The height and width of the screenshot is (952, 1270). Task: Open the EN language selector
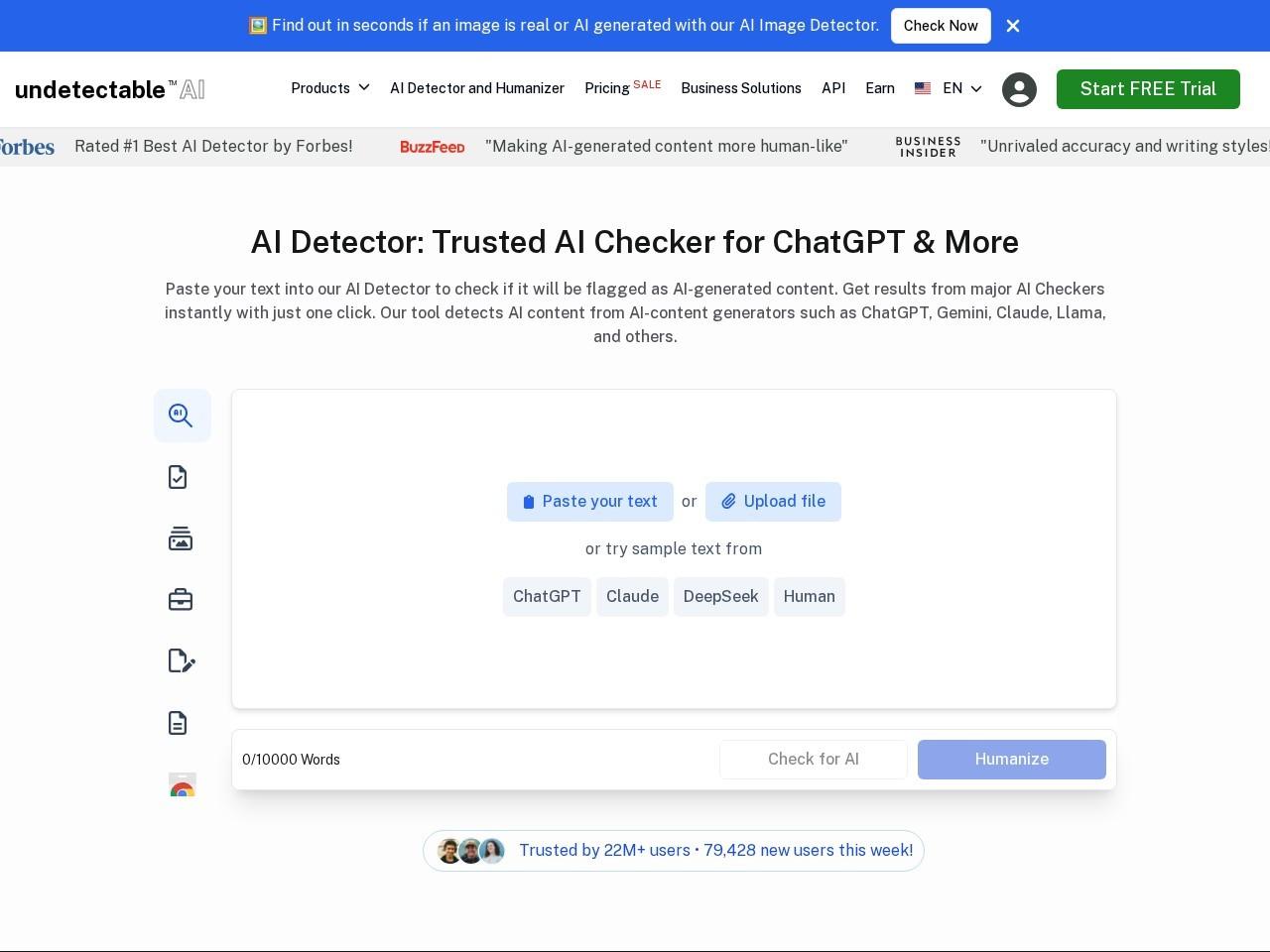tap(949, 88)
